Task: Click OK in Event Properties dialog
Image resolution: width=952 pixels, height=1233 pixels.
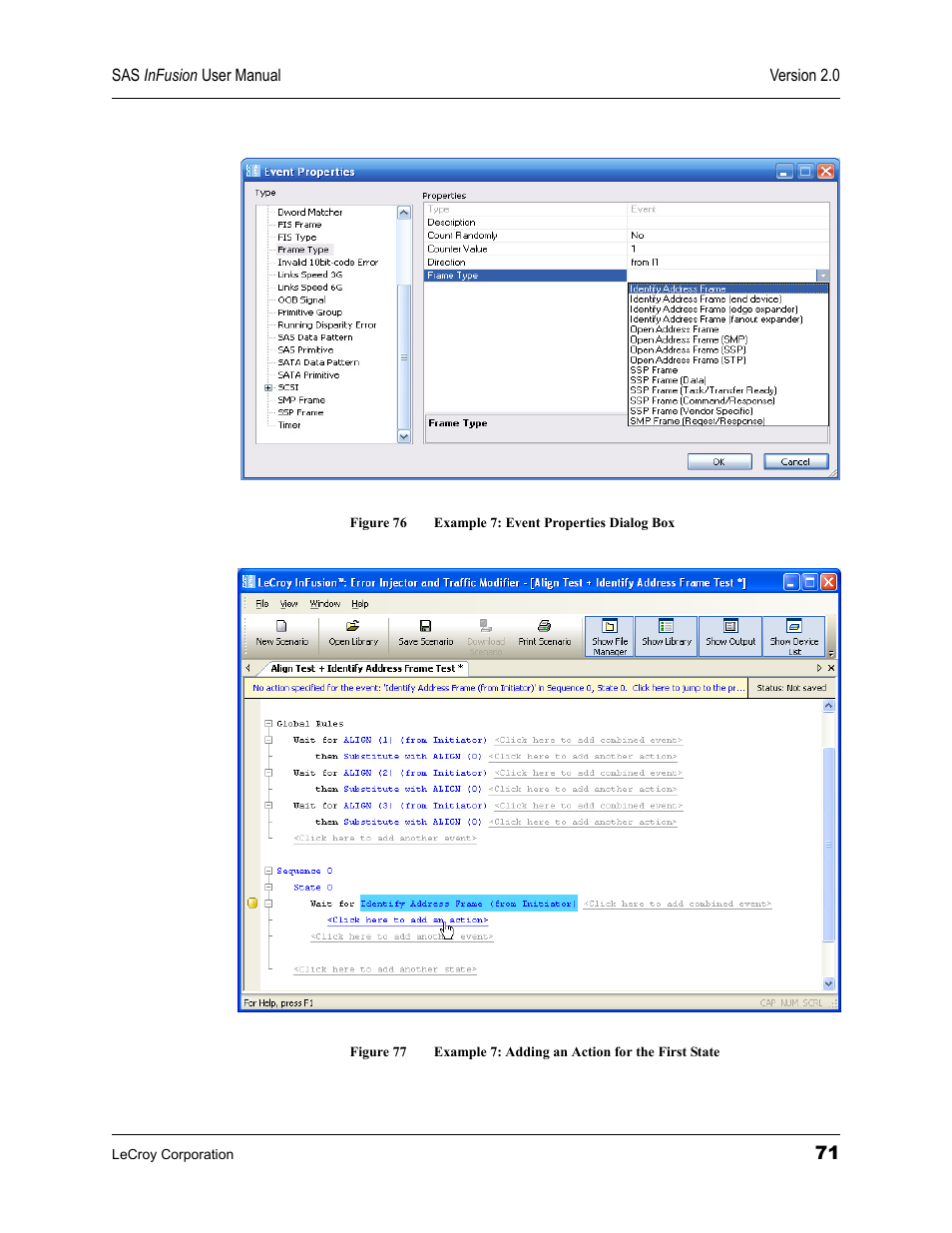Action: (718, 461)
